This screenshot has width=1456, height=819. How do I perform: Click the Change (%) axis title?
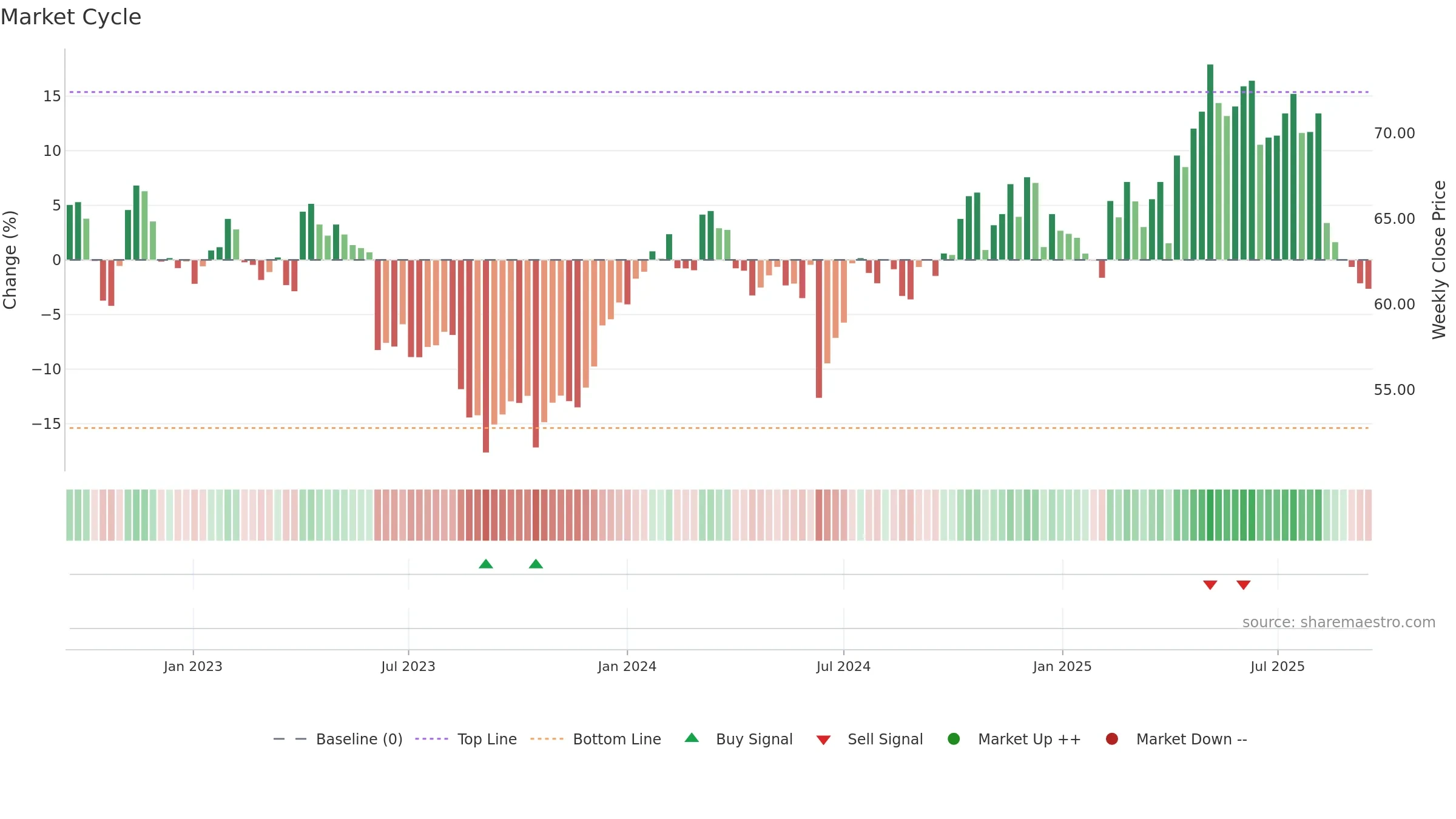[10, 260]
